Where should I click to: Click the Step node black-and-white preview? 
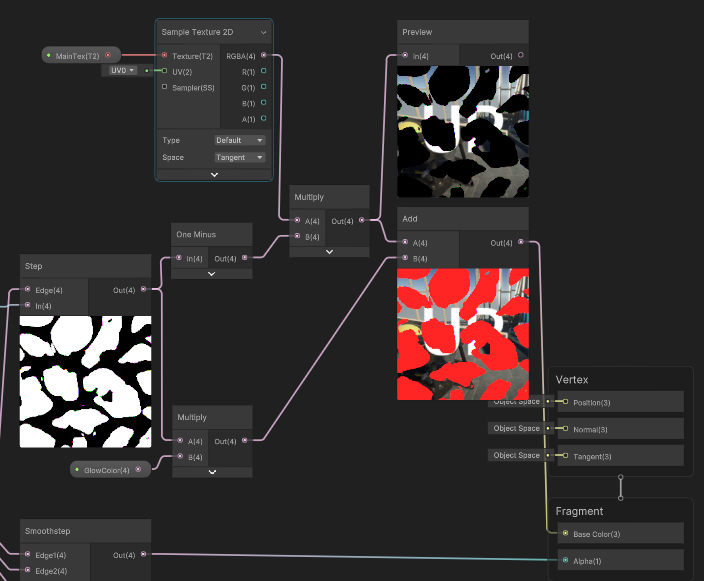point(85,381)
